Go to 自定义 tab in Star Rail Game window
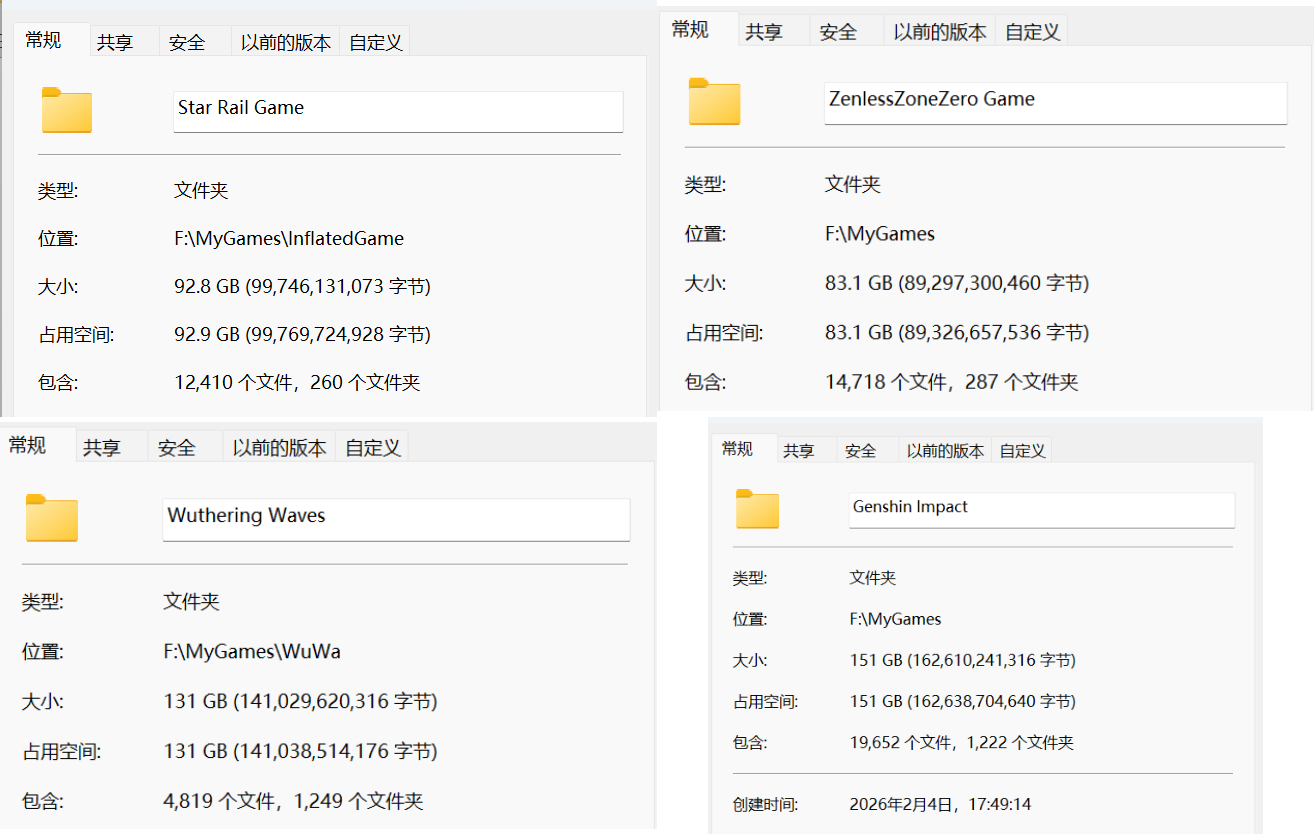Viewport: 1314px width, 834px height. (375, 42)
